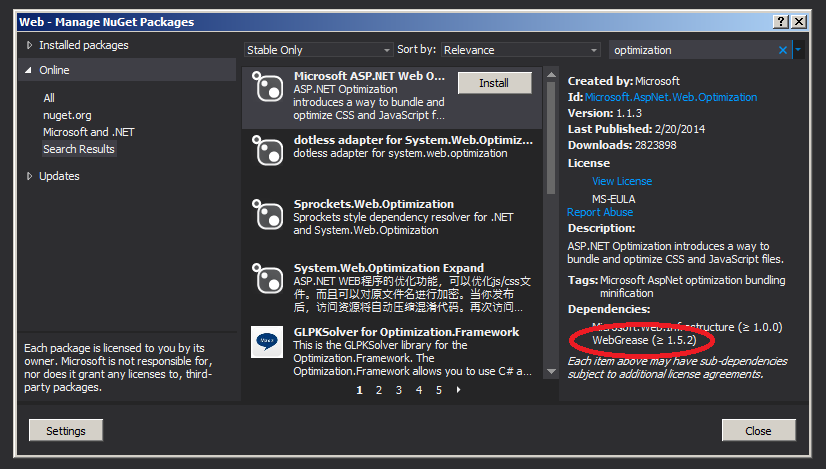826x469 pixels.
Task: Collapse the Online section
Action: [x=28, y=70]
